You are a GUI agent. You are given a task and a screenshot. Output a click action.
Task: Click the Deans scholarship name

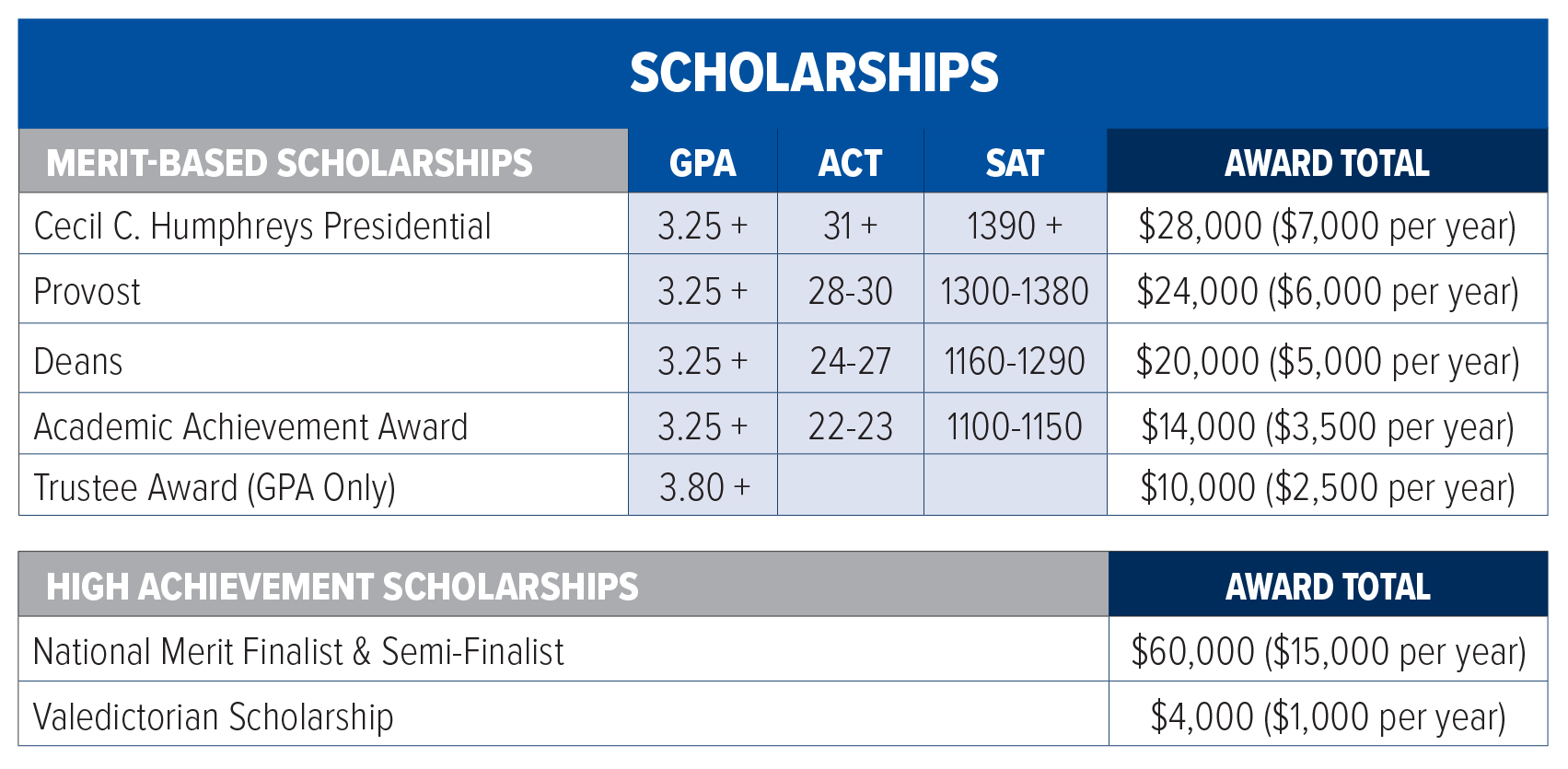78,361
